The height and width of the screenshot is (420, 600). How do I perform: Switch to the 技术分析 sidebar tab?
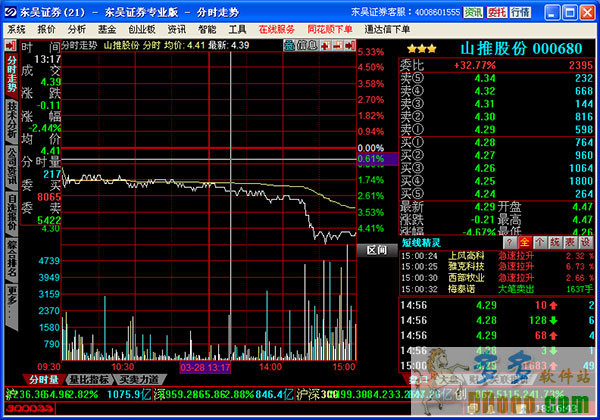[12, 120]
